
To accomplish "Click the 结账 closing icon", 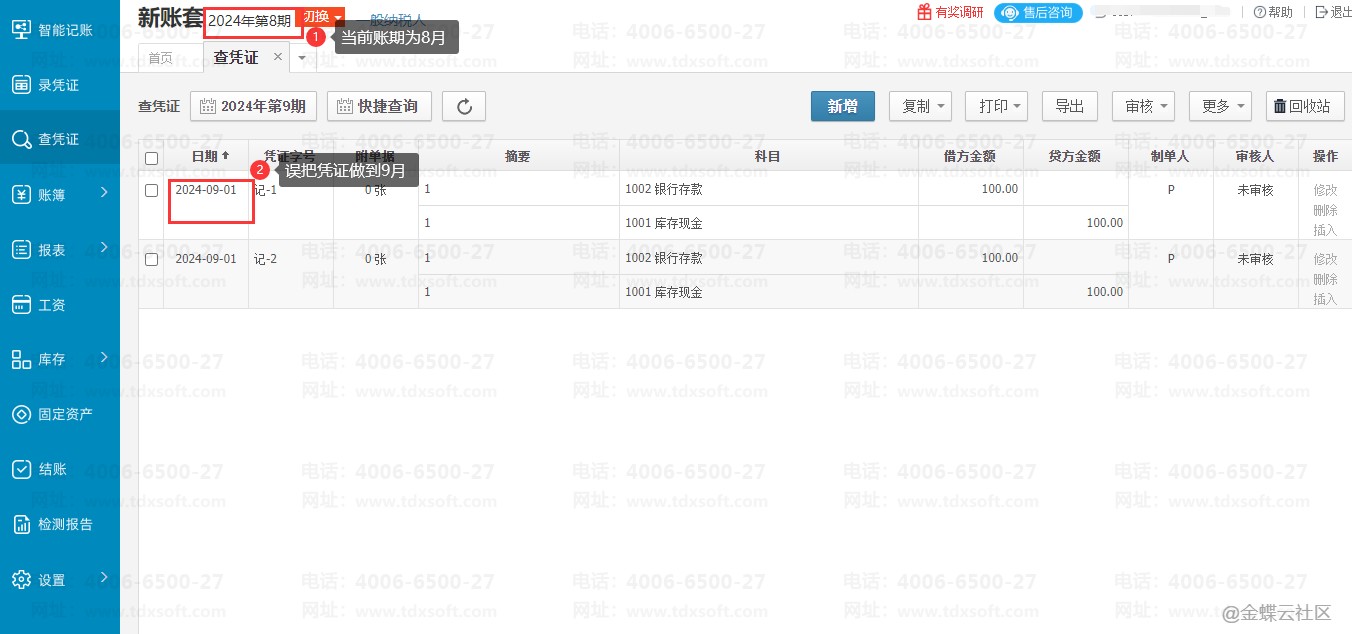I will point(21,469).
